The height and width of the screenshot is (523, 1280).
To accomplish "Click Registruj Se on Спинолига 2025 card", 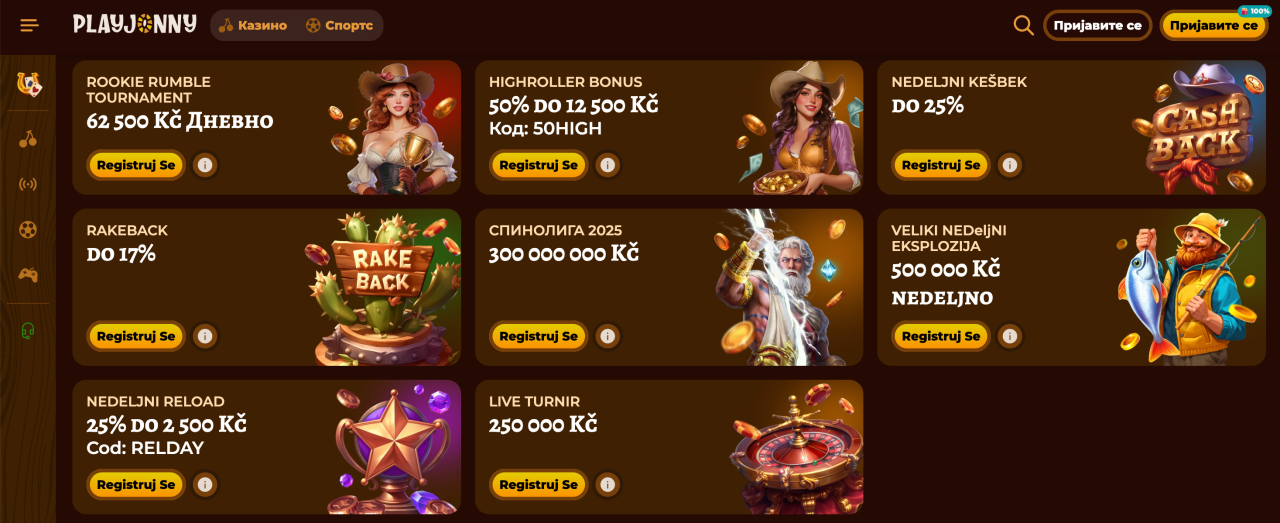I will pyautogui.click(x=538, y=336).
